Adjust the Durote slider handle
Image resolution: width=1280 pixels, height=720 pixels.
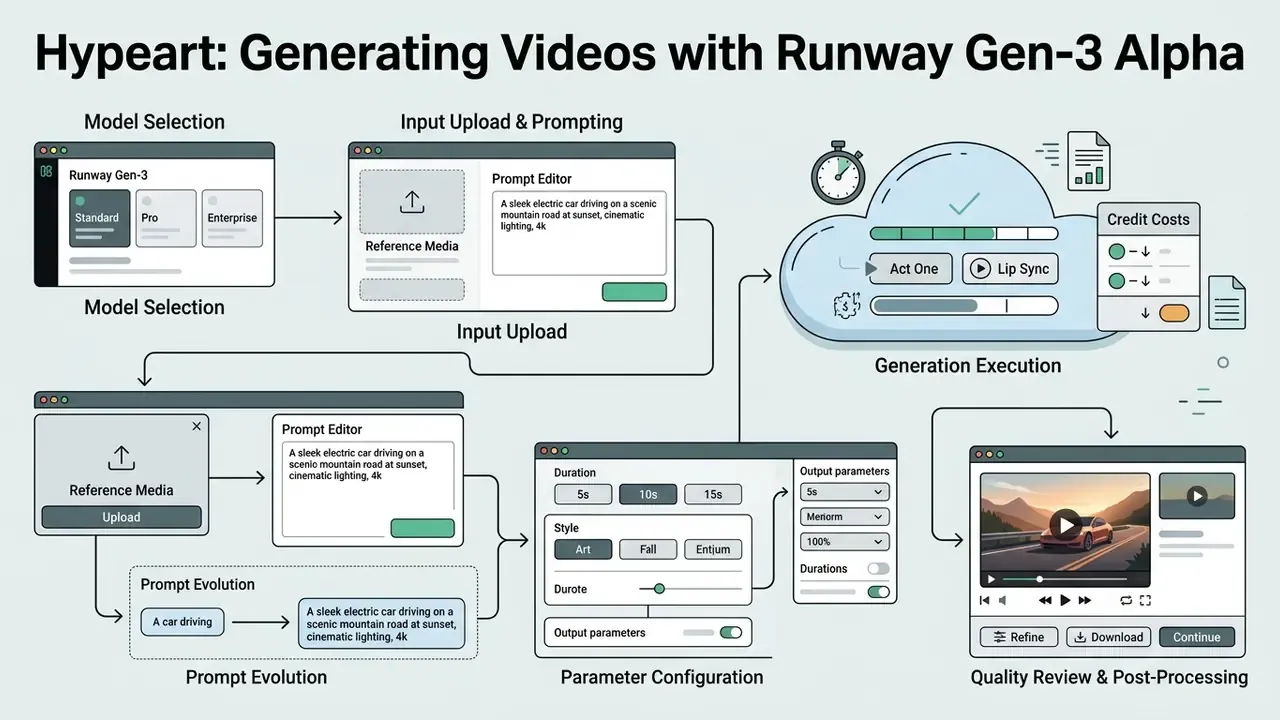point(659,589)
